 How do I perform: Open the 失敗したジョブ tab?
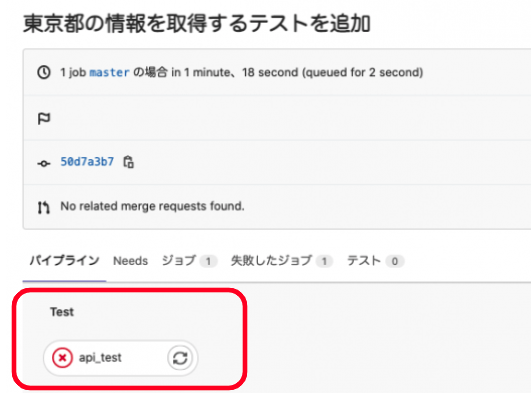coord(282,261)
